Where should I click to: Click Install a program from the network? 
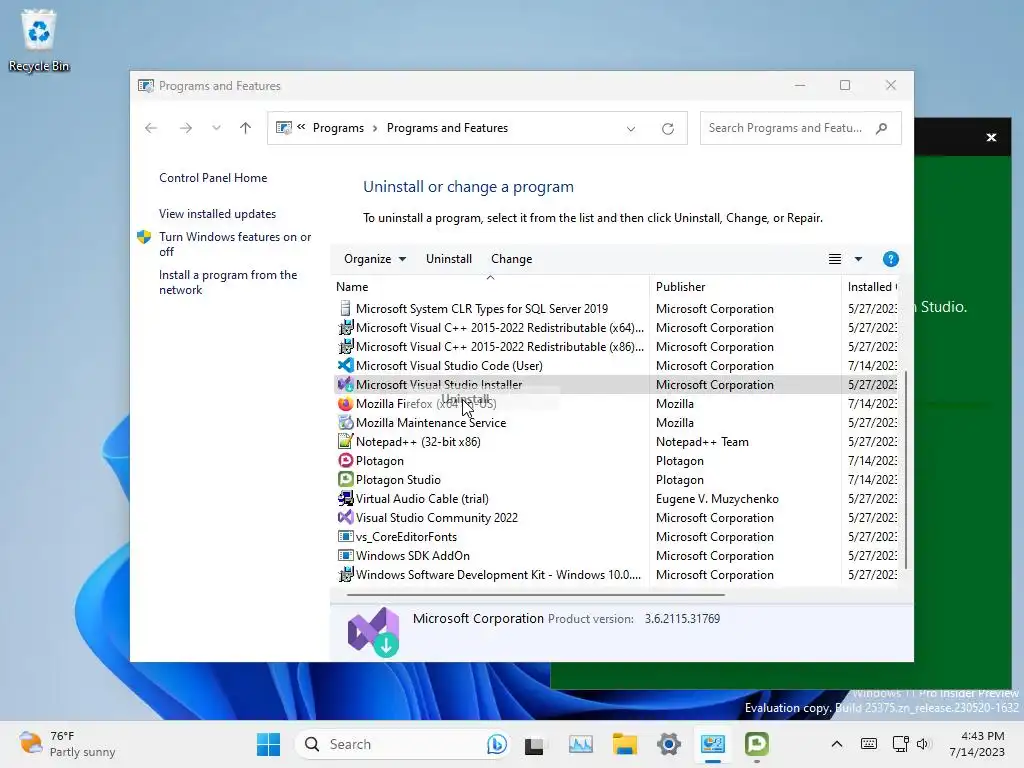(x=228, y=282)
